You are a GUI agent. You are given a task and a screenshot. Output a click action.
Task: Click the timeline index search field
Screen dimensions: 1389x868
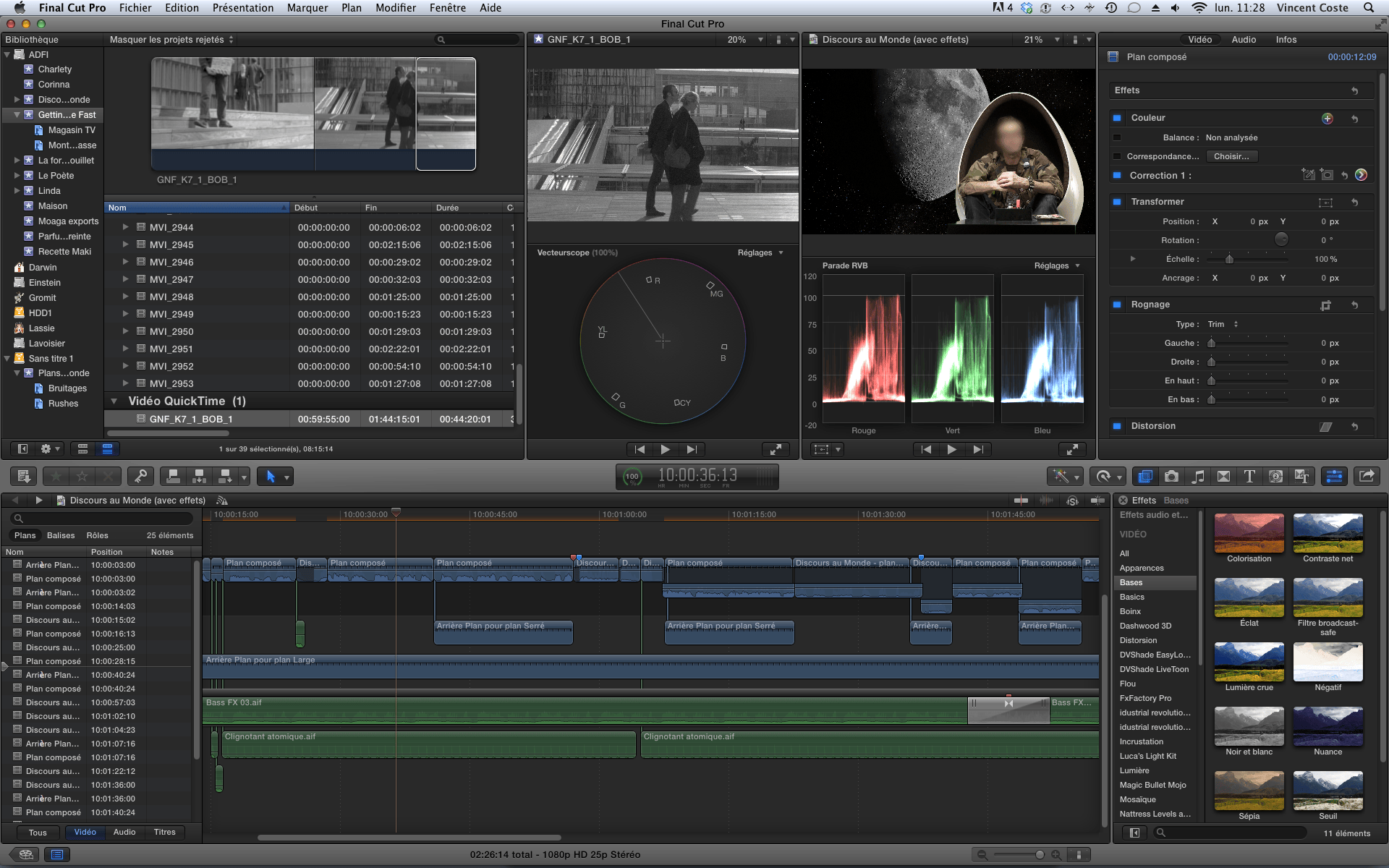(102, 519)
